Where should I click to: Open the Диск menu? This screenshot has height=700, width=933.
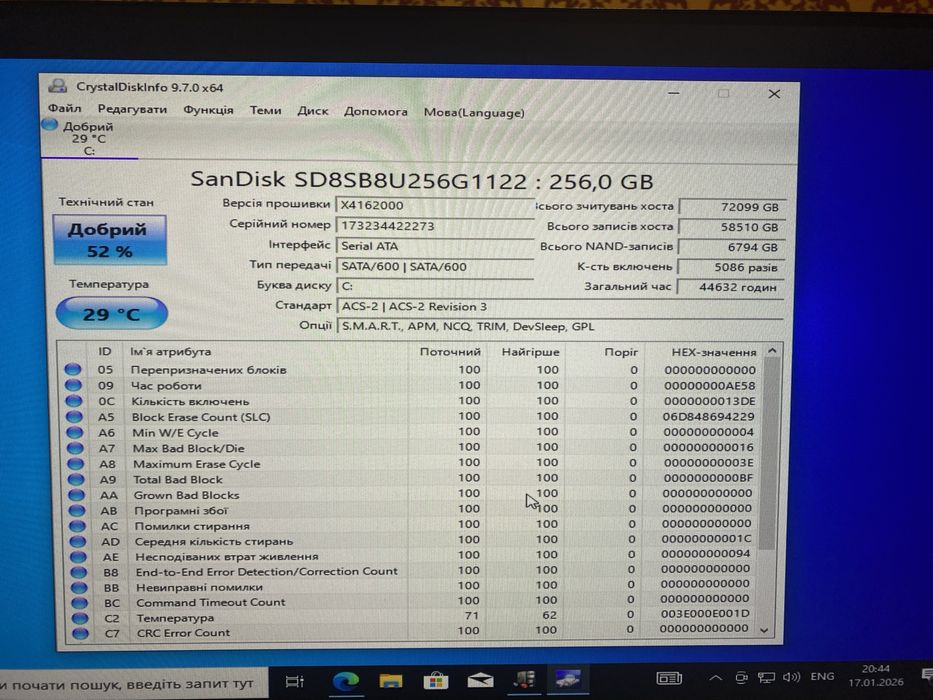coord(313,111)
